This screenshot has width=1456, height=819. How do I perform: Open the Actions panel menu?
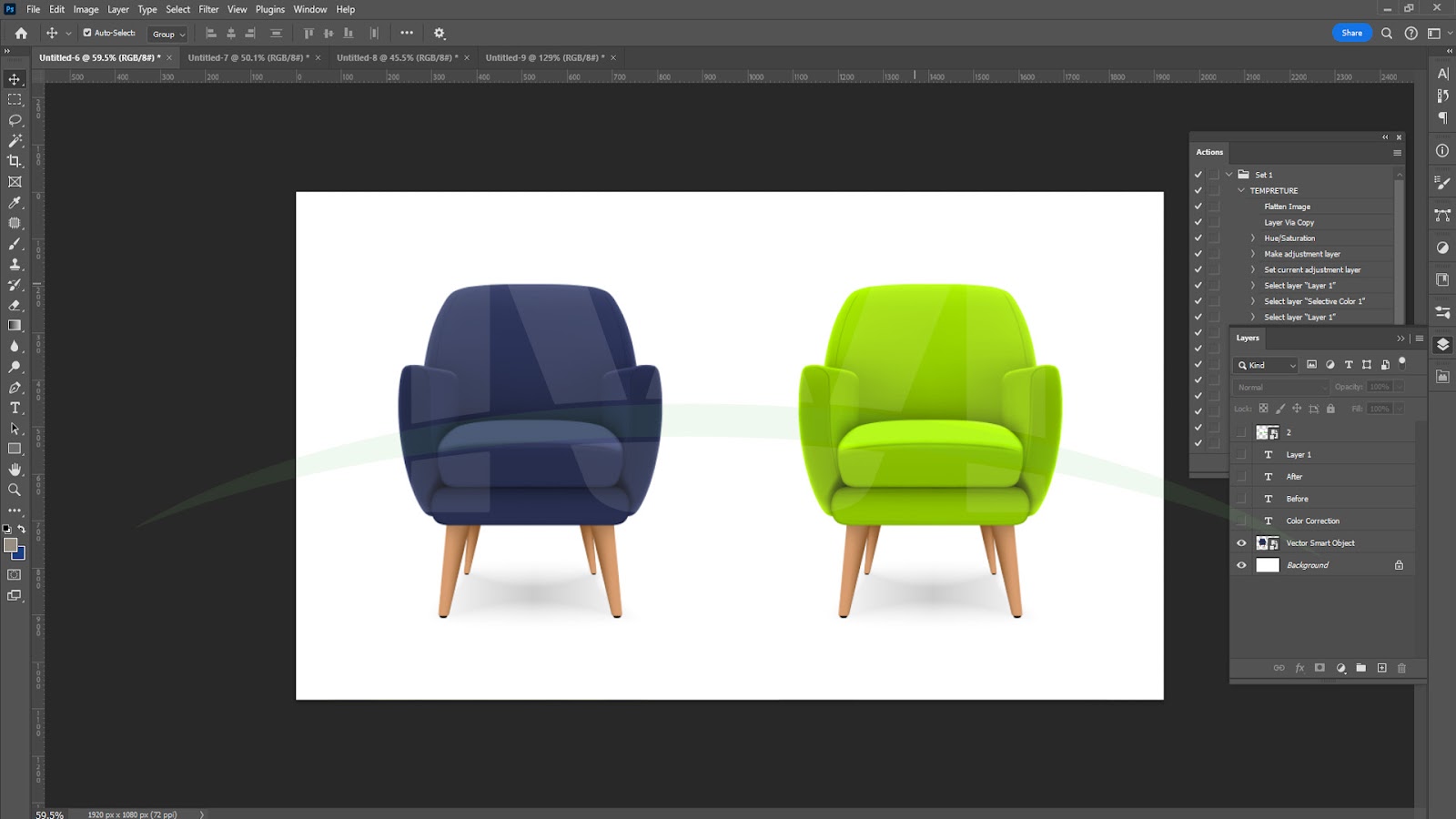(x=1397, y=153)
